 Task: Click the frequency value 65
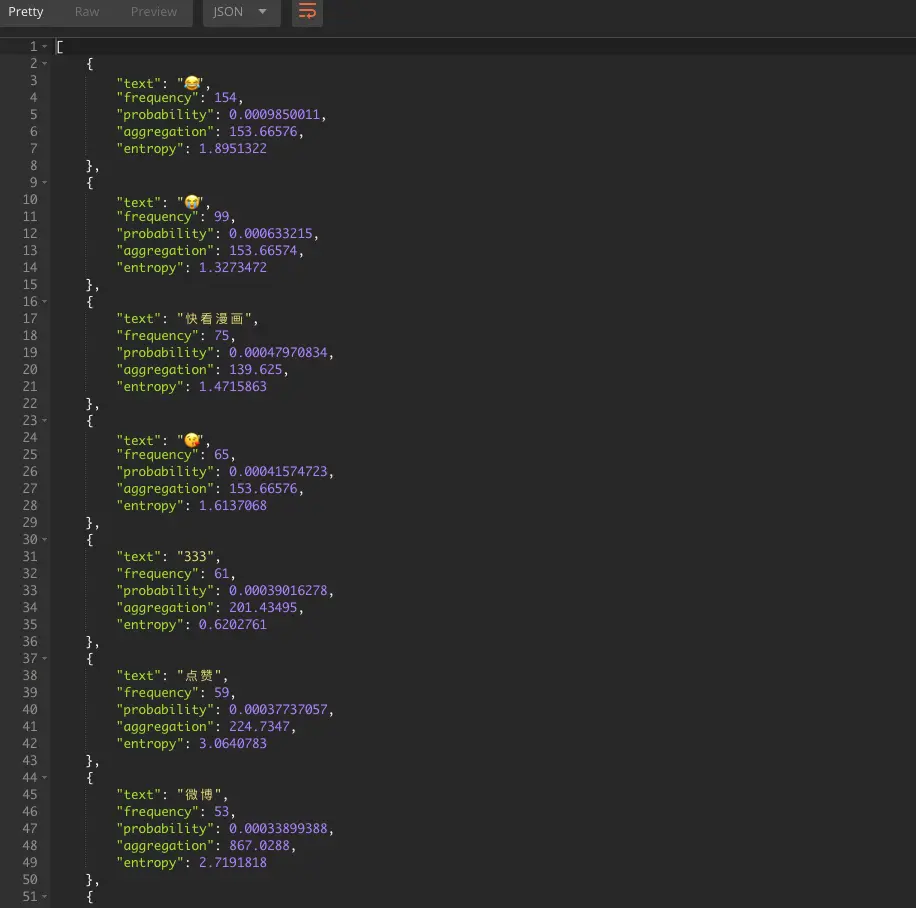point(221,455)
